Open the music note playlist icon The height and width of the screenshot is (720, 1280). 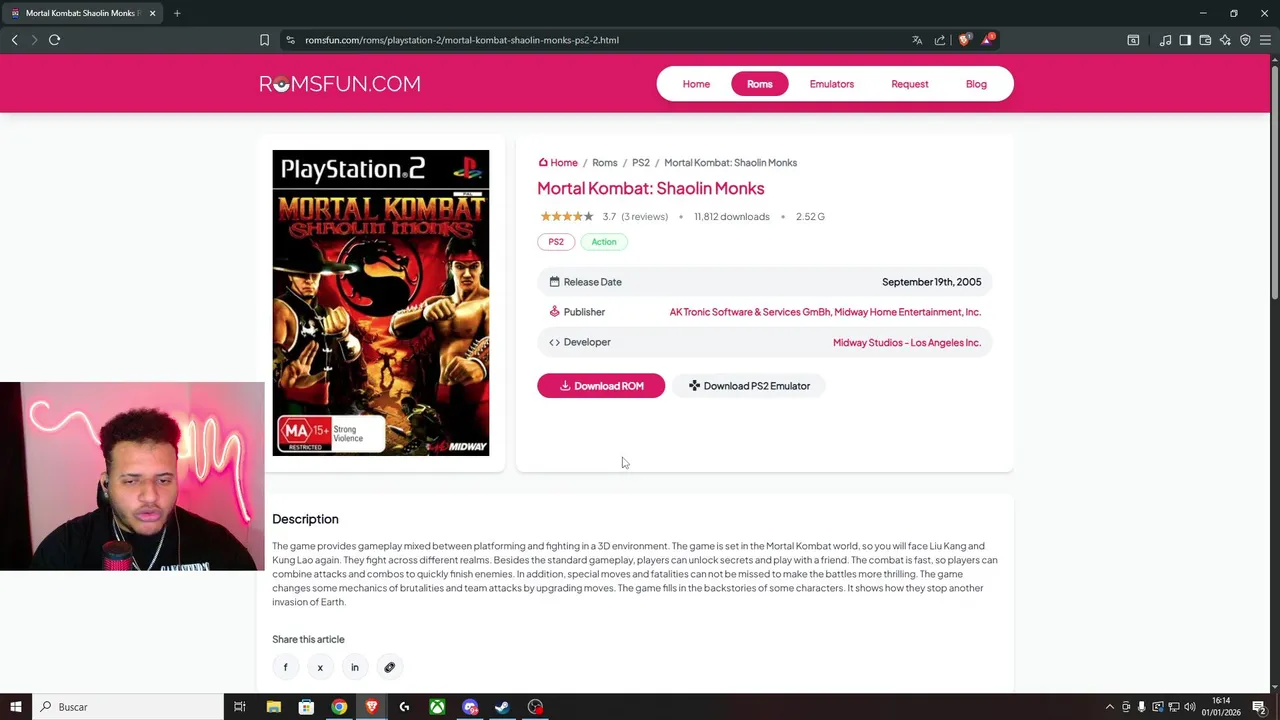[1165, 40]
